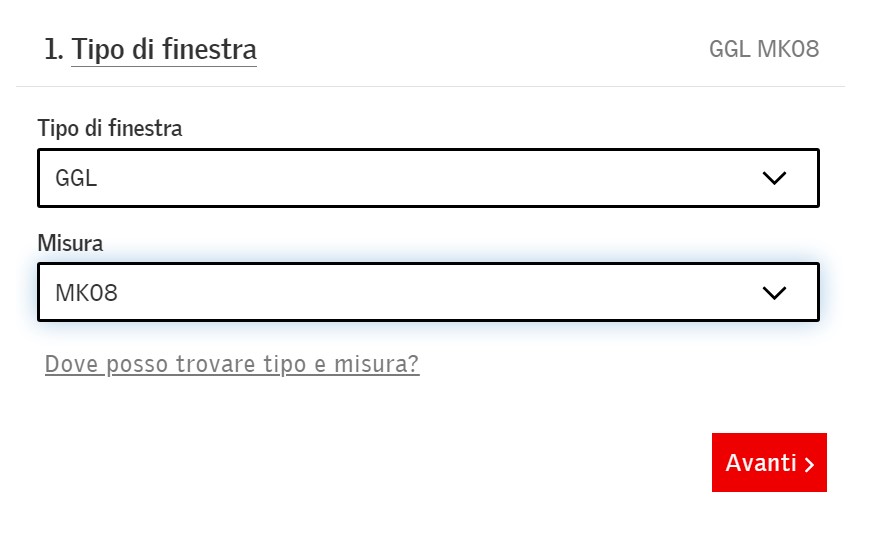The width and height of the screenshot is (871, 534).
Task: Click the 'GGL MK08' summary text in the header
Action: [x=764, y=49]
